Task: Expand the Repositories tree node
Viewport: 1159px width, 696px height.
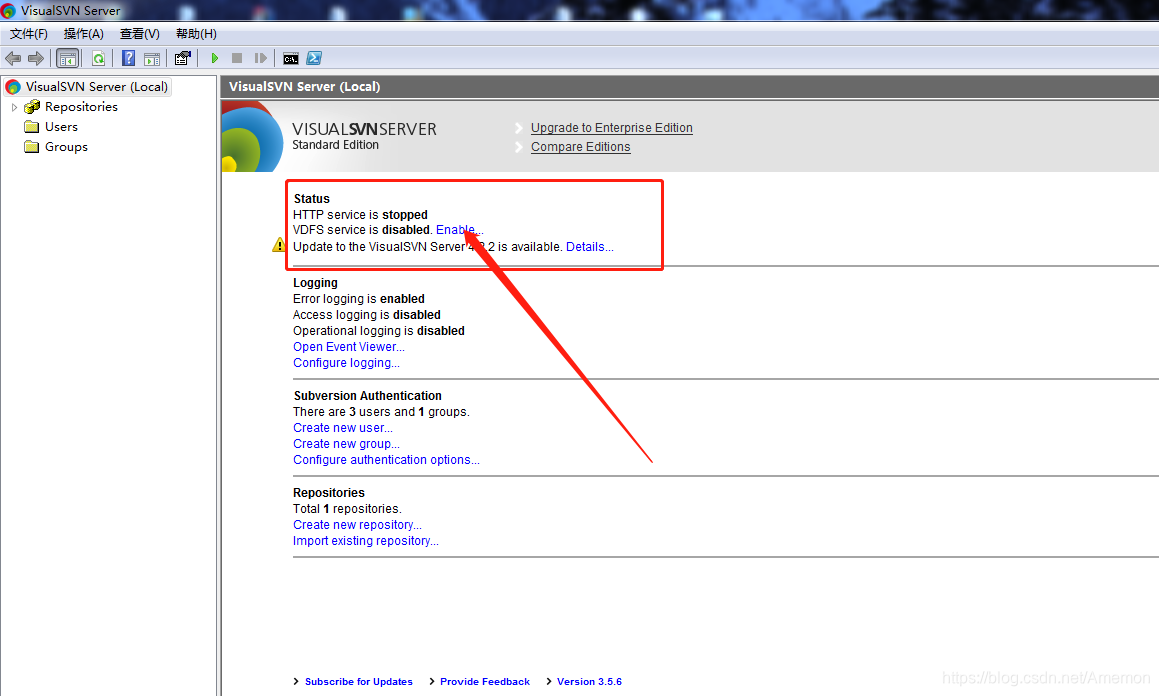Action: [x=14, y=107]
